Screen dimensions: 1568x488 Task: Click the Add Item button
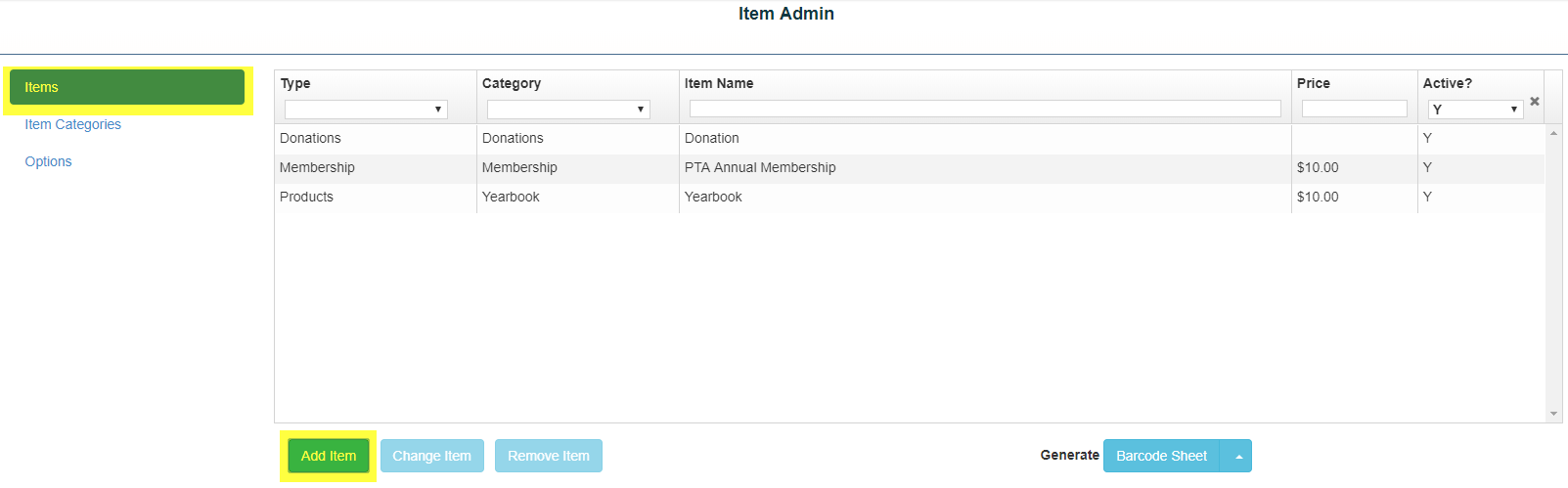[x=329, y=456]
